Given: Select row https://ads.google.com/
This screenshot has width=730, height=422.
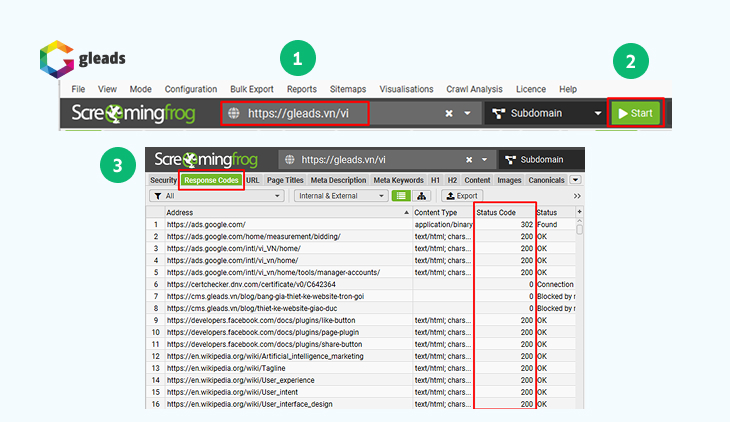Looking at the screenshot, I should coord(361,225).
